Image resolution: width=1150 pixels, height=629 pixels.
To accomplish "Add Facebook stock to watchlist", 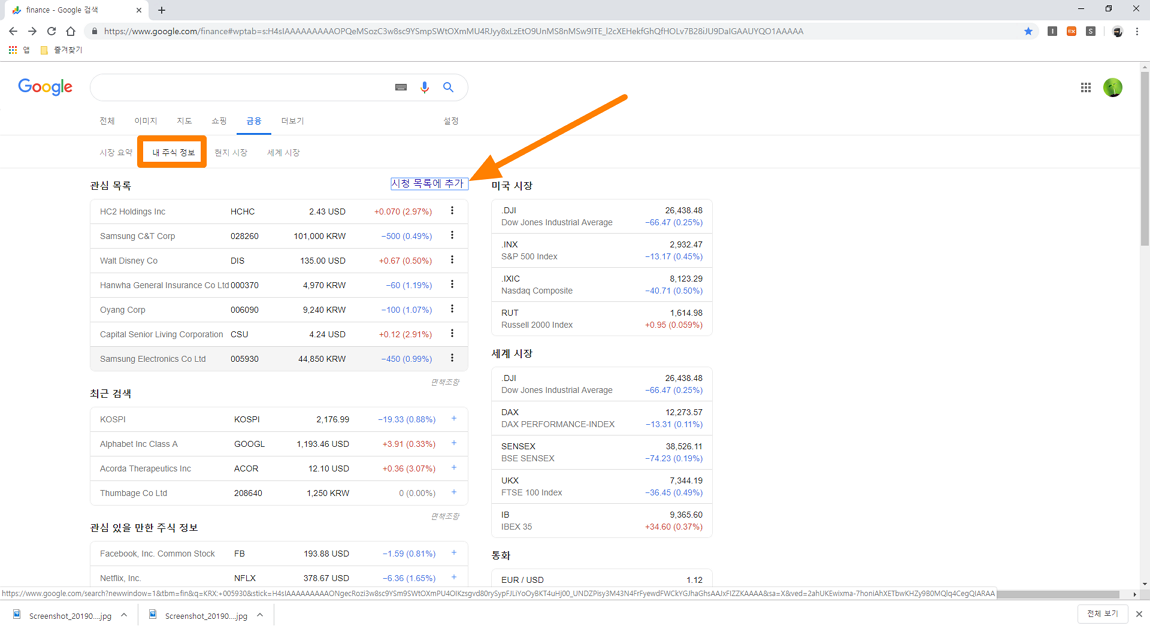I will (x=454, y=553).
